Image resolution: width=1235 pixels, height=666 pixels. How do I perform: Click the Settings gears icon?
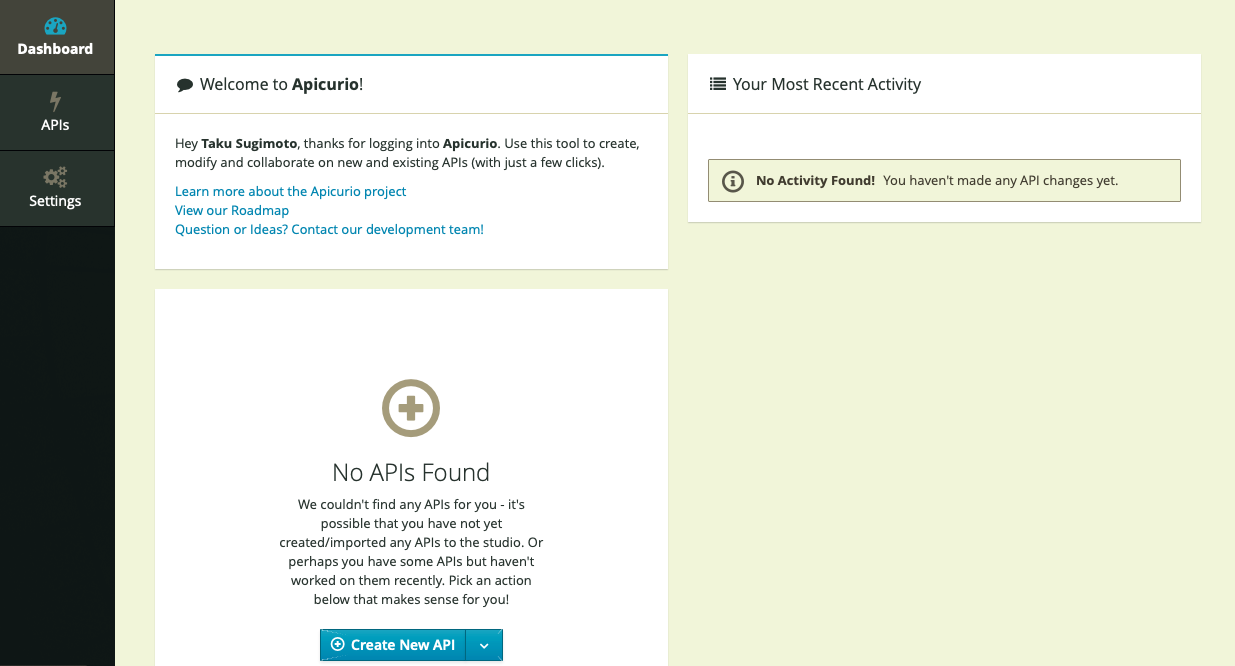[x=56, y=178]
